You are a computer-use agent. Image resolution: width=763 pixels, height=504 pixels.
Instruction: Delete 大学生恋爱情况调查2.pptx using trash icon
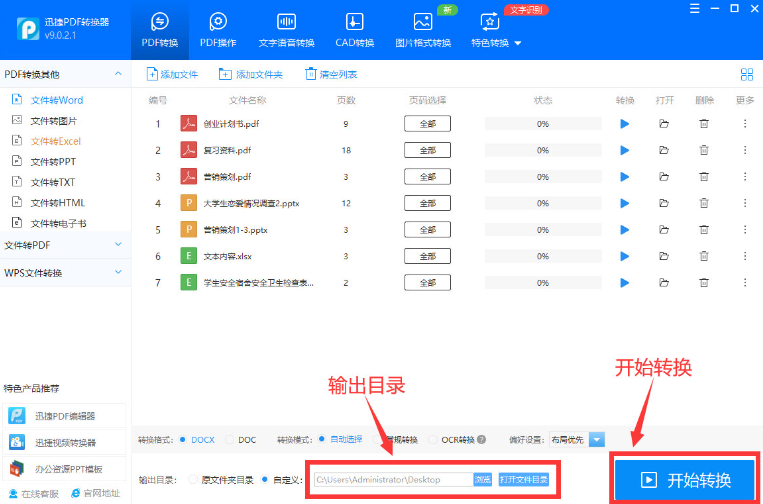pyautogui.click(x=704, y=203)
